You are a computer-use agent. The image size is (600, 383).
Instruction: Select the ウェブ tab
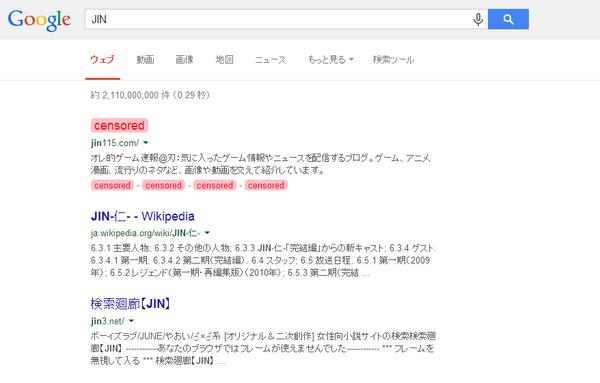[x=103, y=60]
